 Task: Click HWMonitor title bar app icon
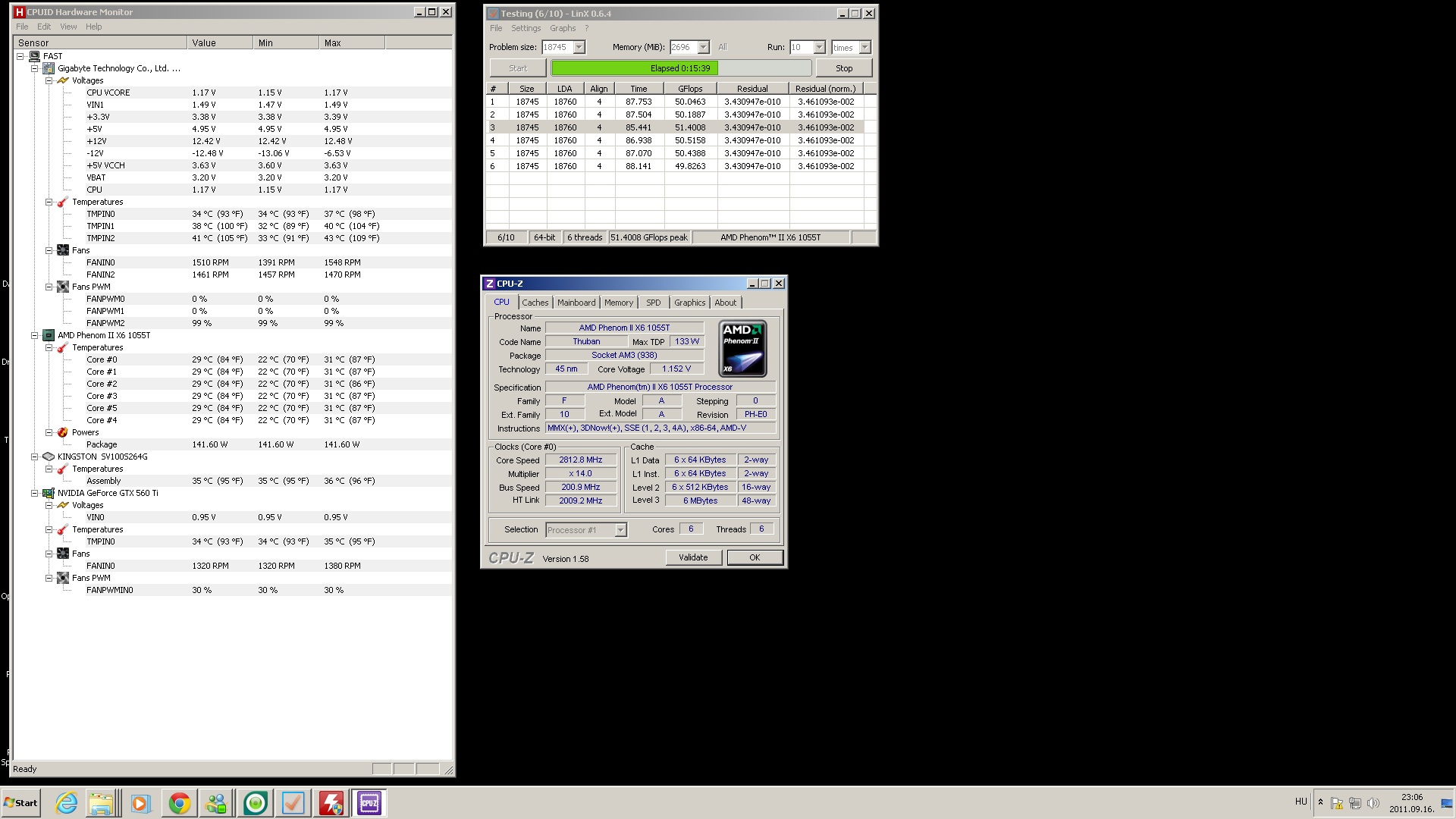(x=20, y=12)
